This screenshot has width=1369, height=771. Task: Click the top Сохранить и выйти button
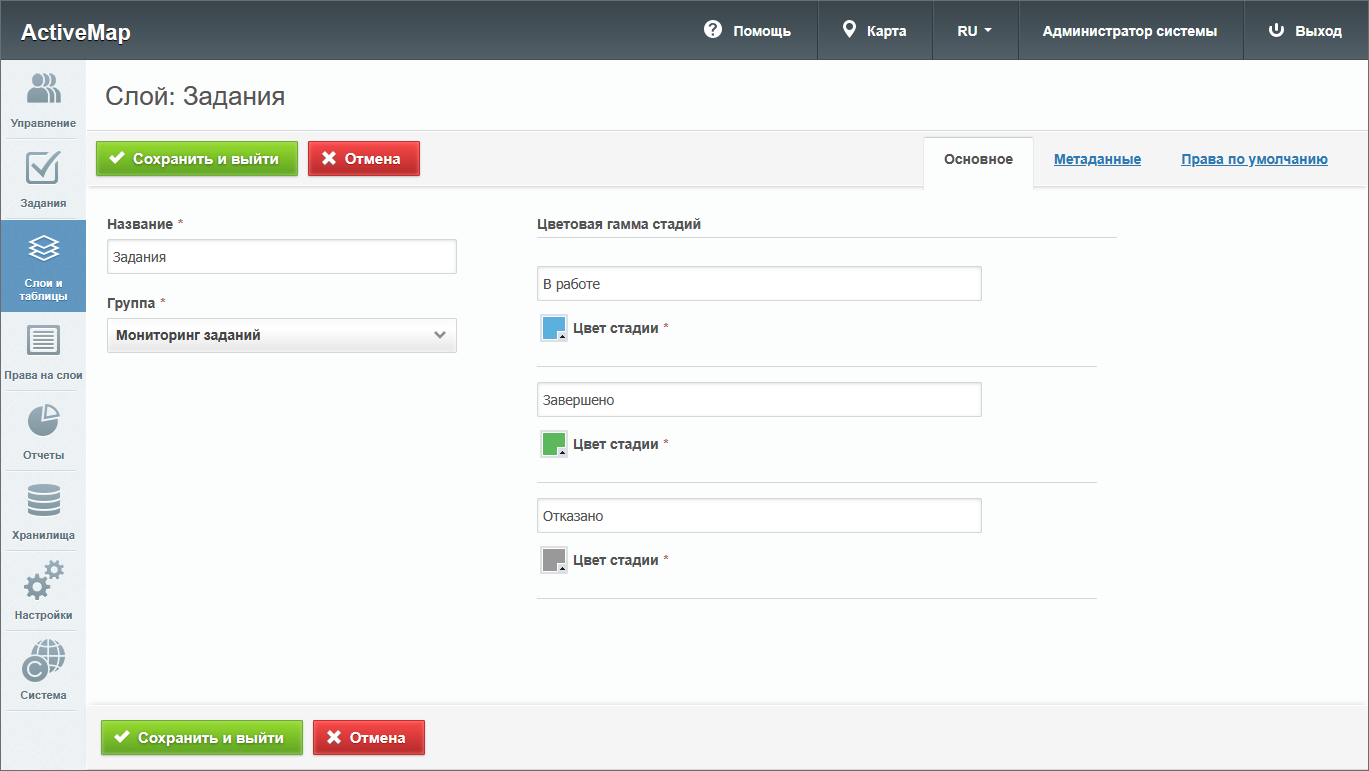click(x=197, y=158)
